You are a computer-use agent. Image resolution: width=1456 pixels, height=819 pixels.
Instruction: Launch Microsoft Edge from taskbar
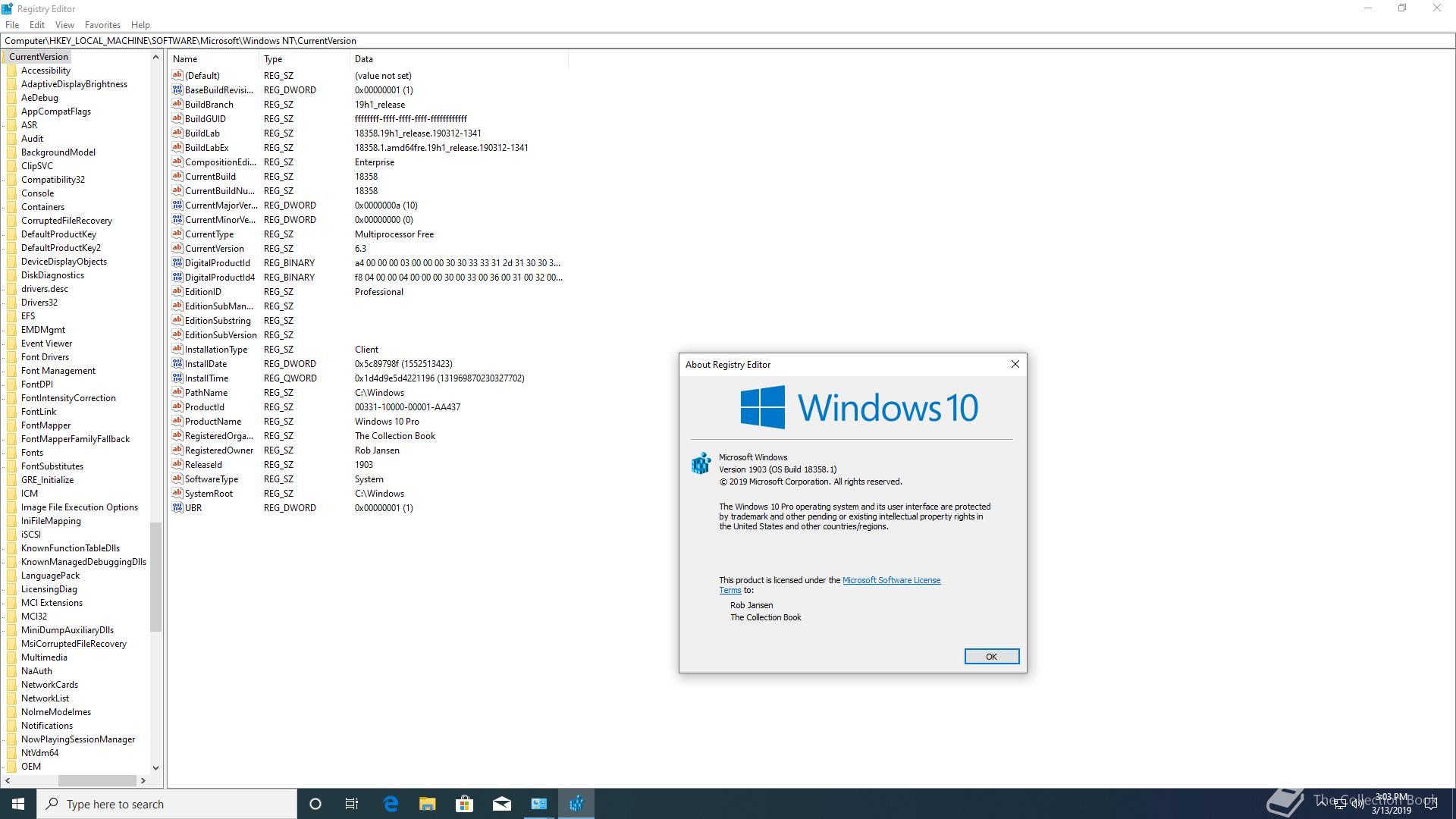[391, 804]
